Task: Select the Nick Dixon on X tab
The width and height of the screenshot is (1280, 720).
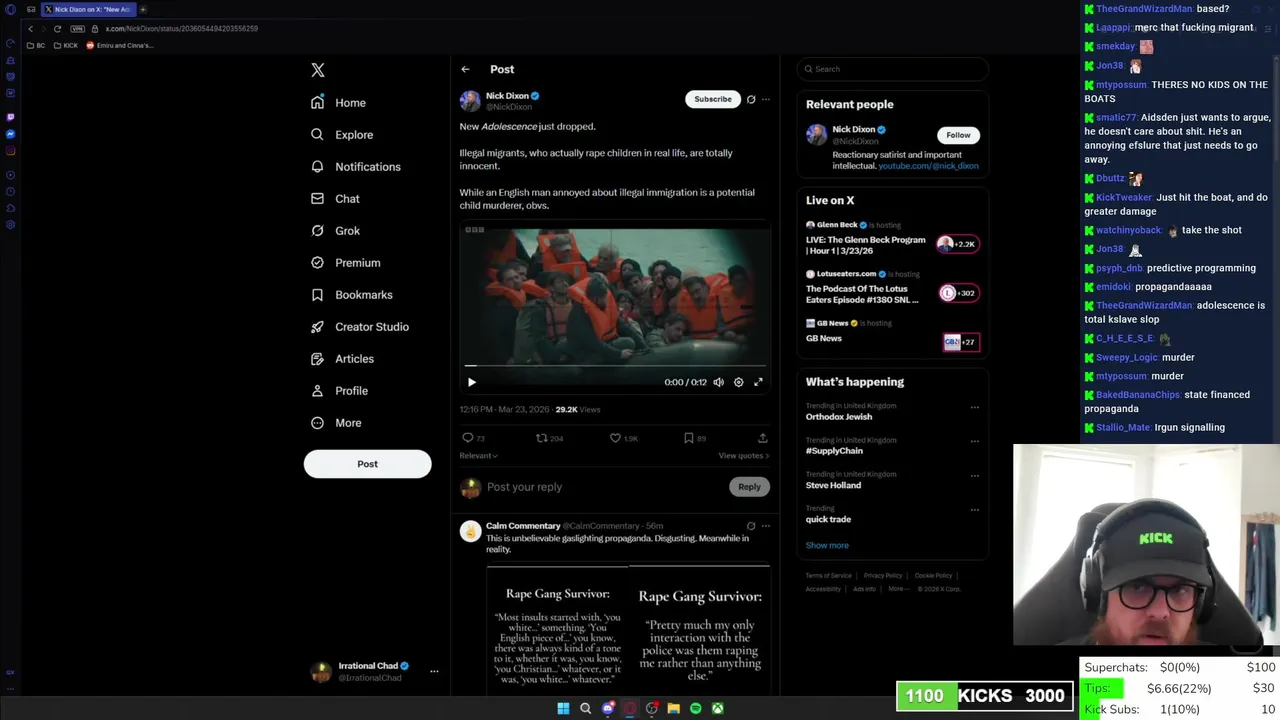Action: click(87, 9)
